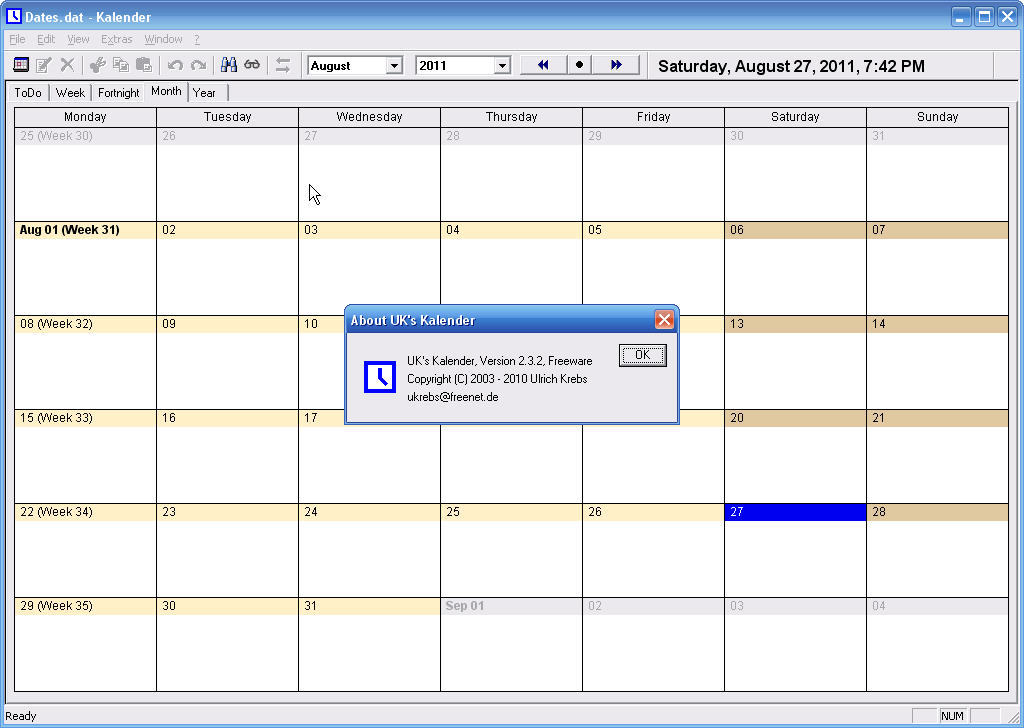Open the View menu
The image size is (1024, 728).
click(78, 39)
